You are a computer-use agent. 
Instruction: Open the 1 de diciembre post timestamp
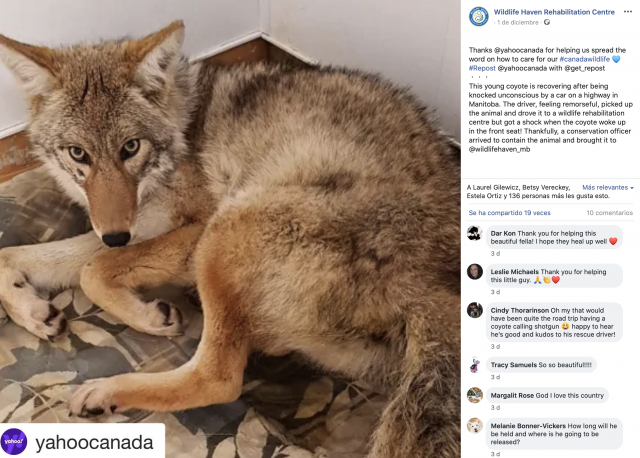click(x=518, y=22)
